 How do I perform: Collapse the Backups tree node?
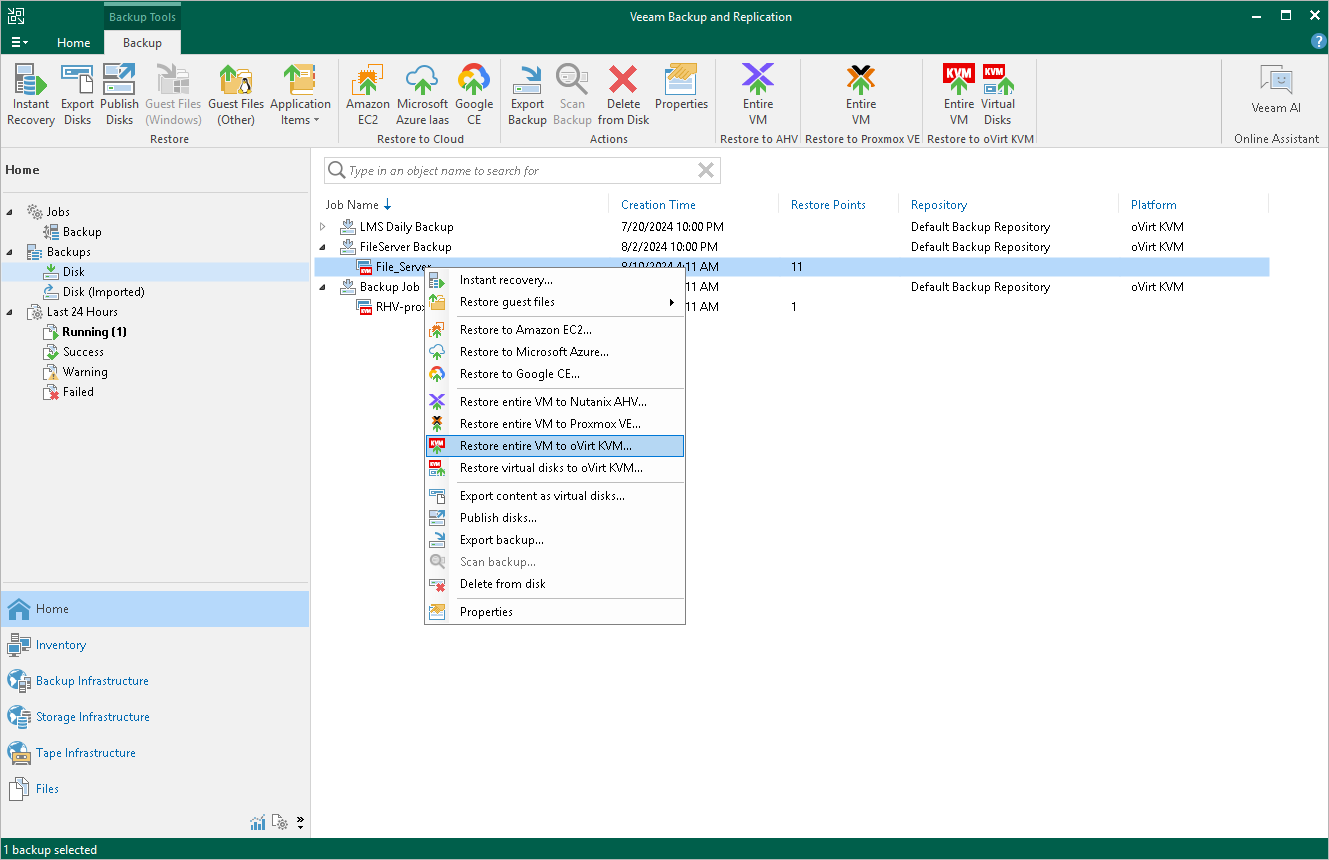[11, 252]
